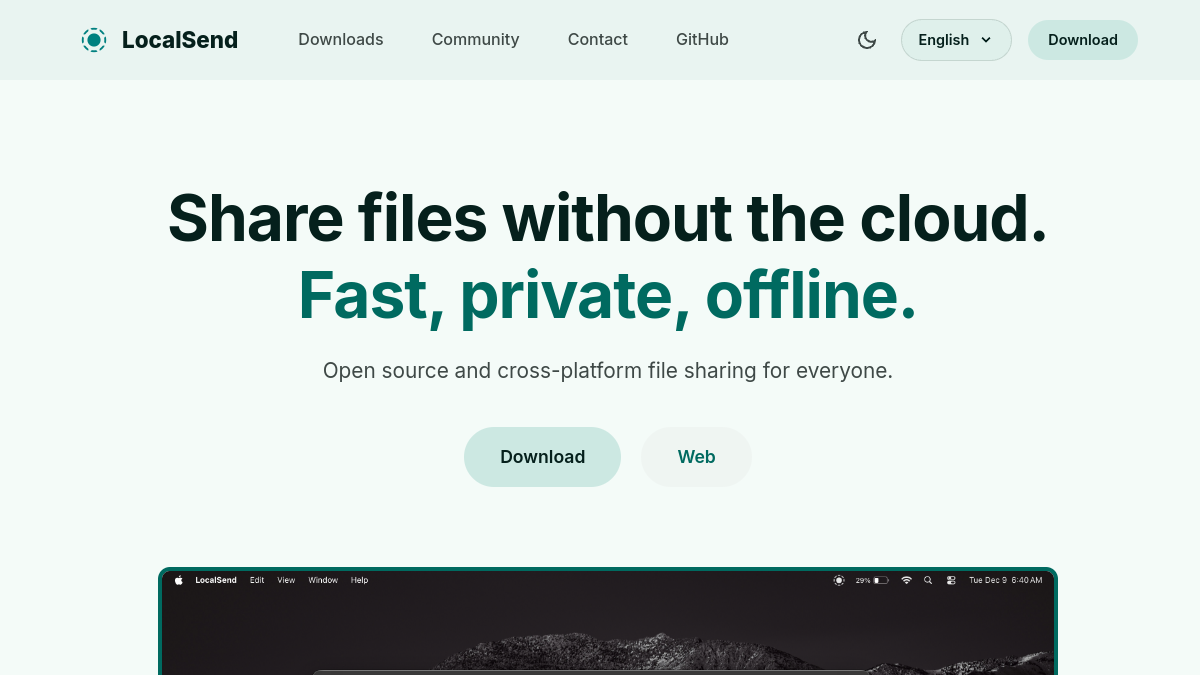Toggle dark mode with the moon icon

click(x=867, y=40)
